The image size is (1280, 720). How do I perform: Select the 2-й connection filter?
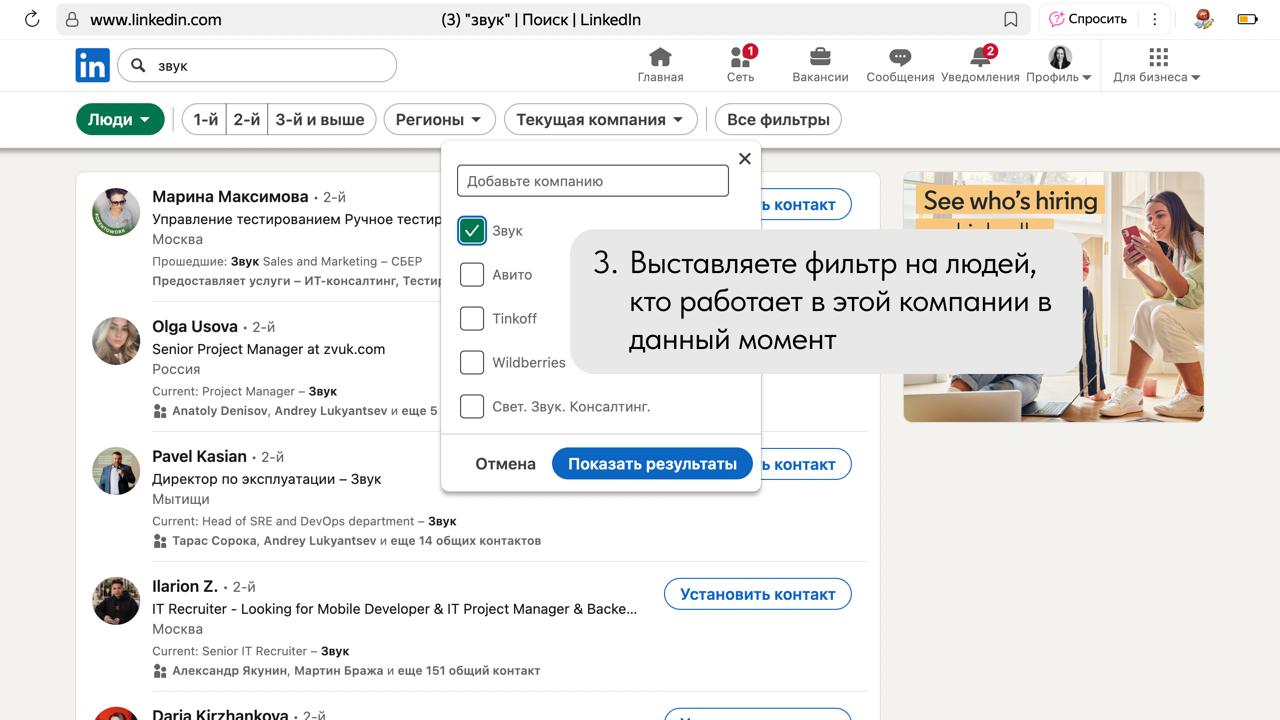(247, 120)
